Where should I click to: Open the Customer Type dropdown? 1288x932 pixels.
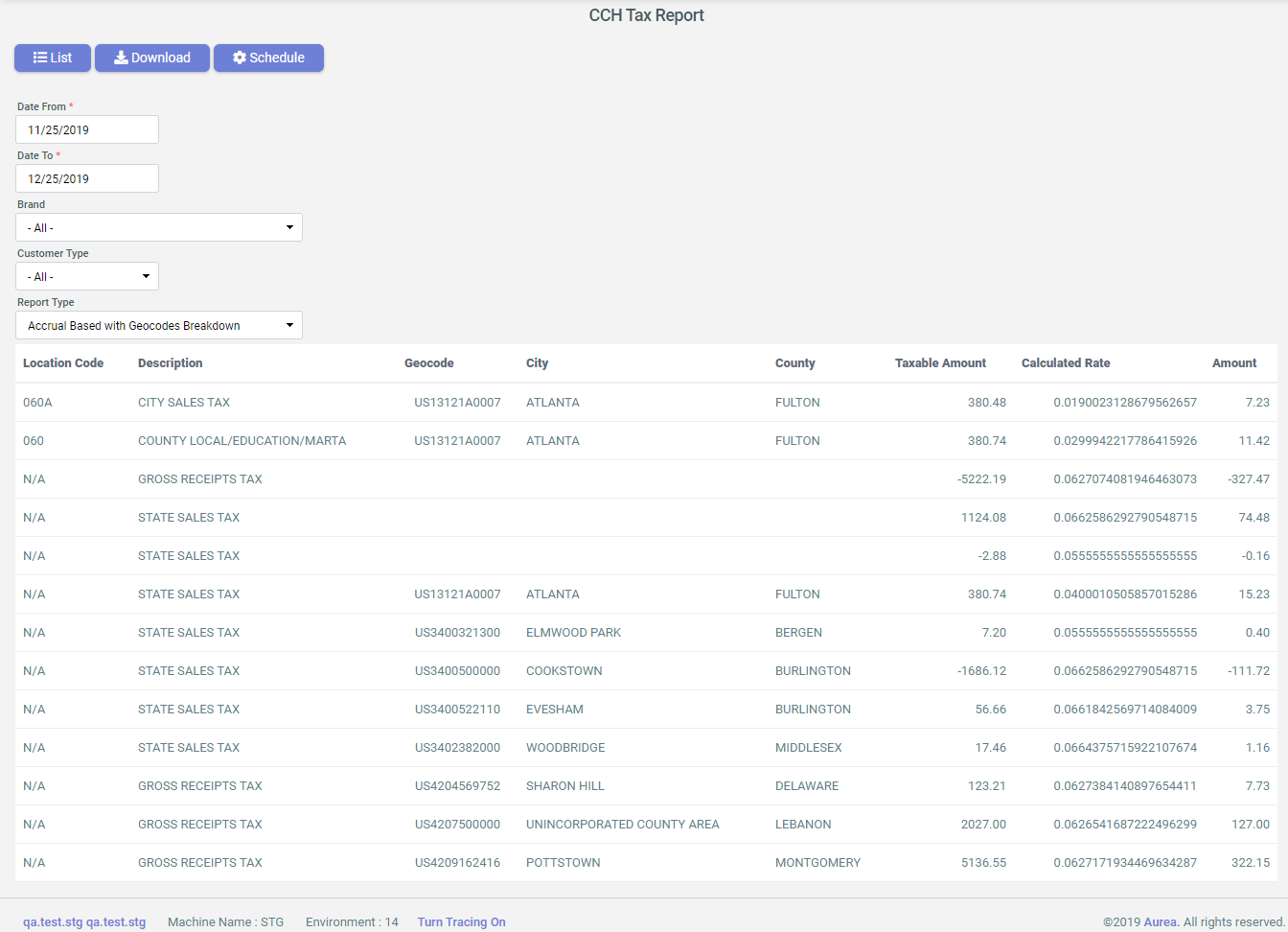(87, 276)
